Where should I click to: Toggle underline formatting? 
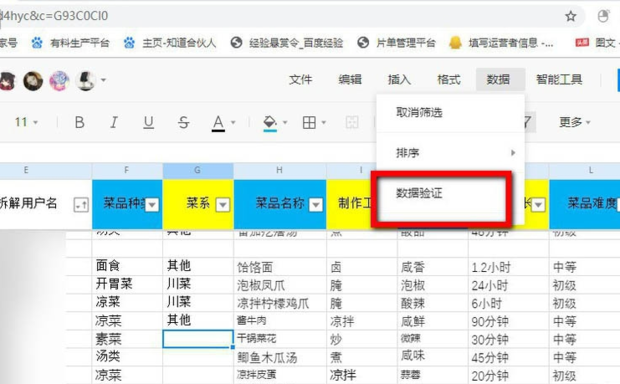(148, 123)
